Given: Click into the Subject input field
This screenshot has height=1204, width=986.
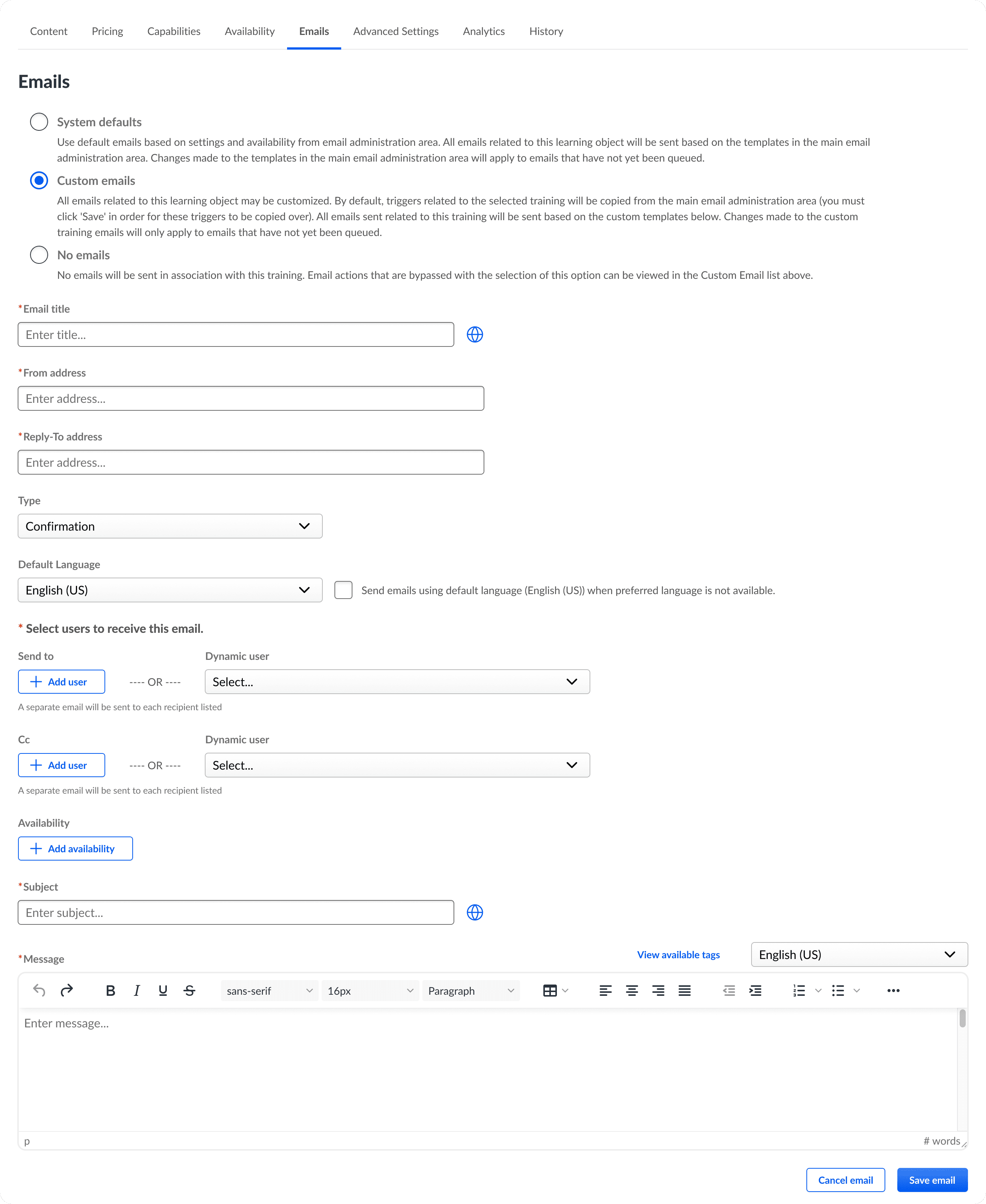Looking at the screenshot, I should [x=236, y=912].
